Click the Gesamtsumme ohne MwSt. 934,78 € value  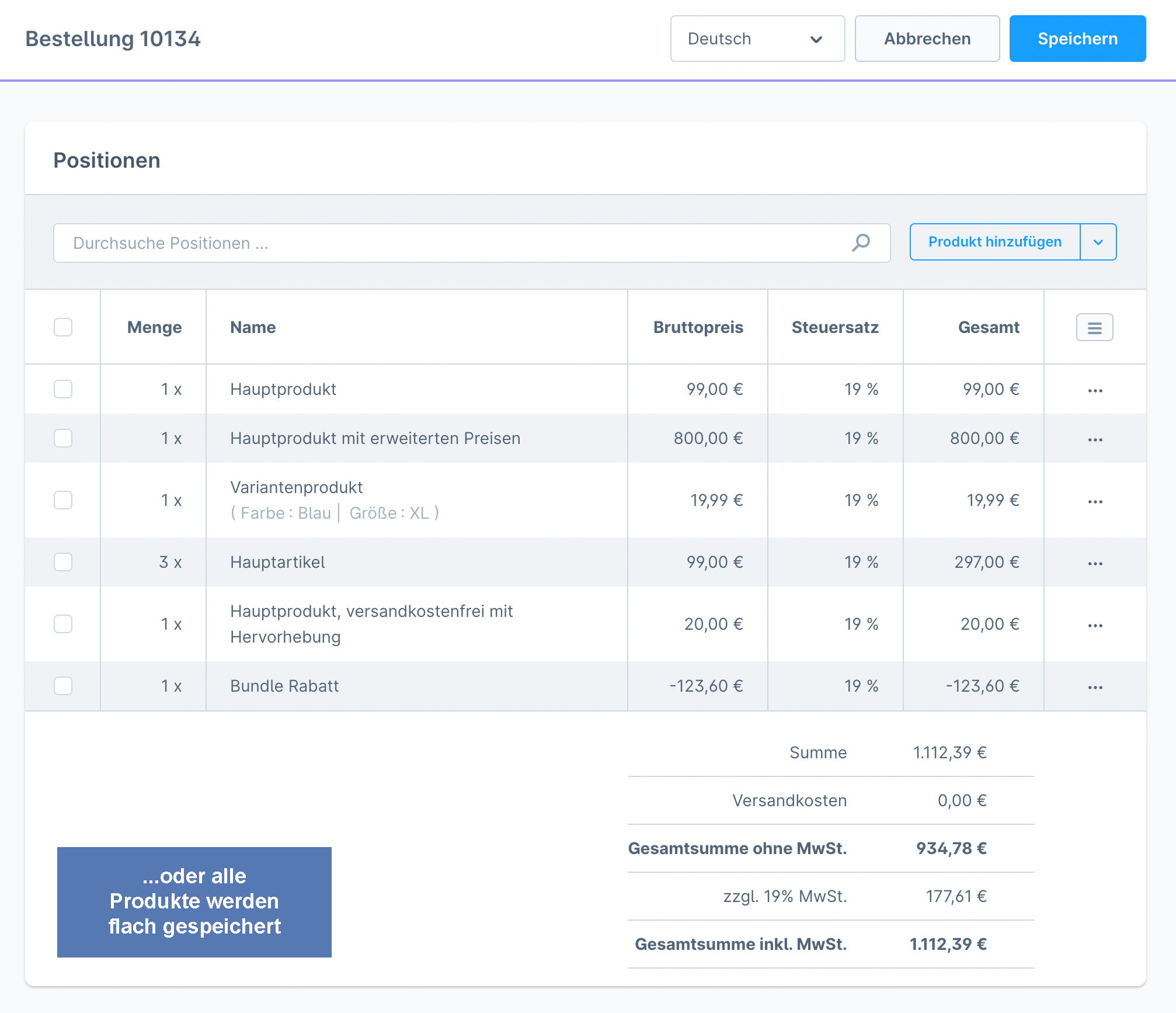951,848
